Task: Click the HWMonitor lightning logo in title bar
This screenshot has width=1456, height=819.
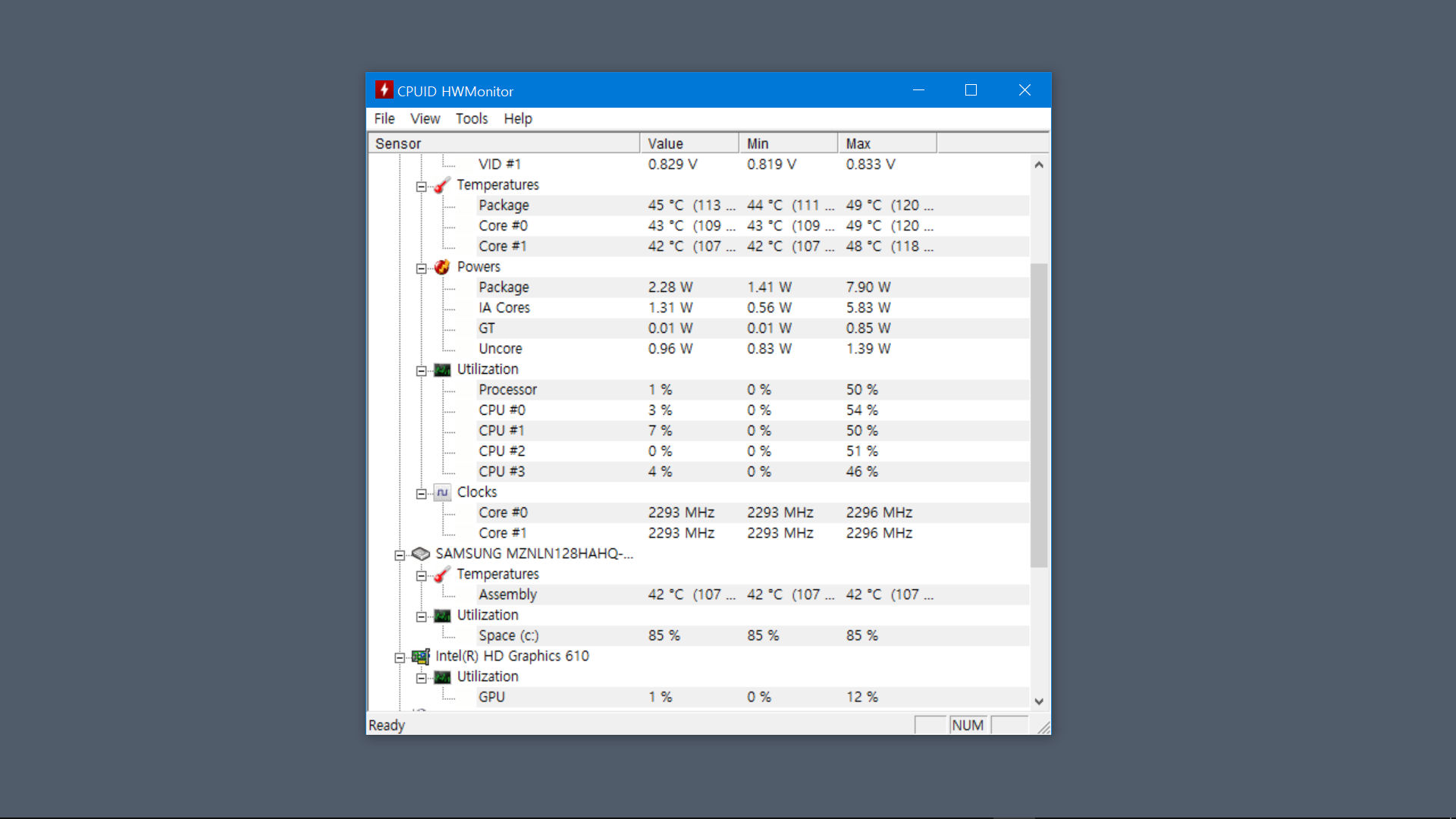Action: point(384,90)
